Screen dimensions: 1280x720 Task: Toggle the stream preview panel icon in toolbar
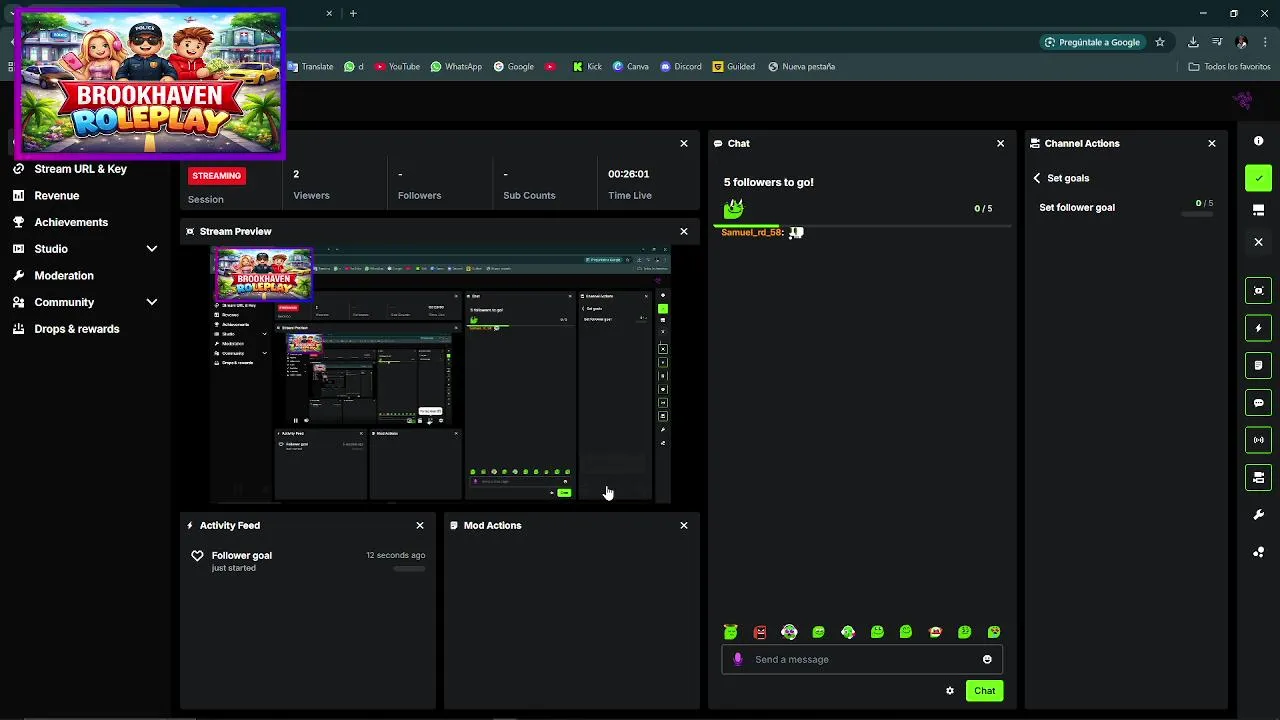pyautogui.click(x=1258, y=290)
